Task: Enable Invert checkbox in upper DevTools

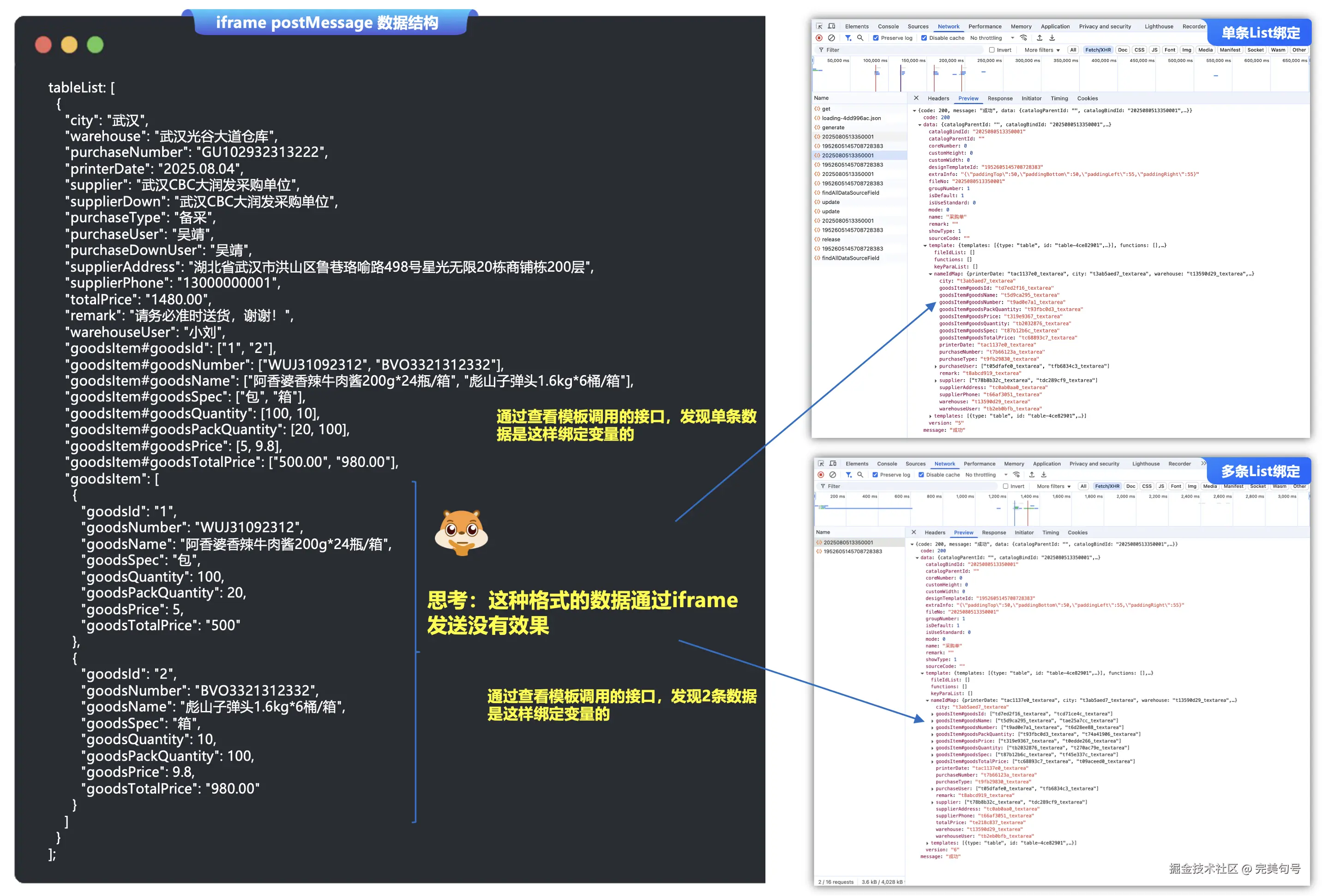Action: coord(991,50)
